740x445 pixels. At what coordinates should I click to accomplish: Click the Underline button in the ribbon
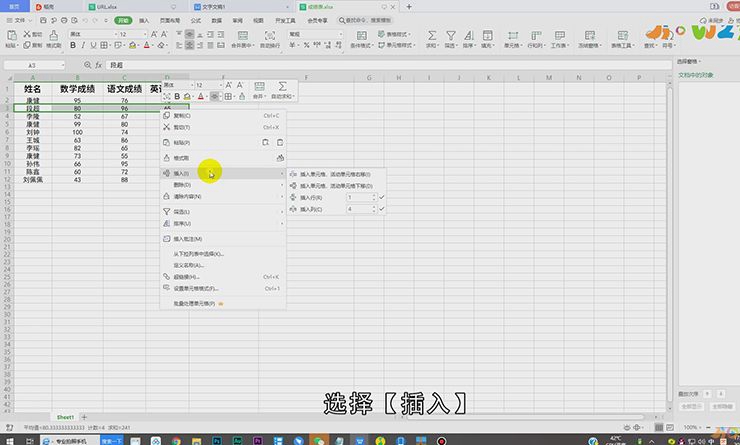pyautogui.click(x=93, y=45)
